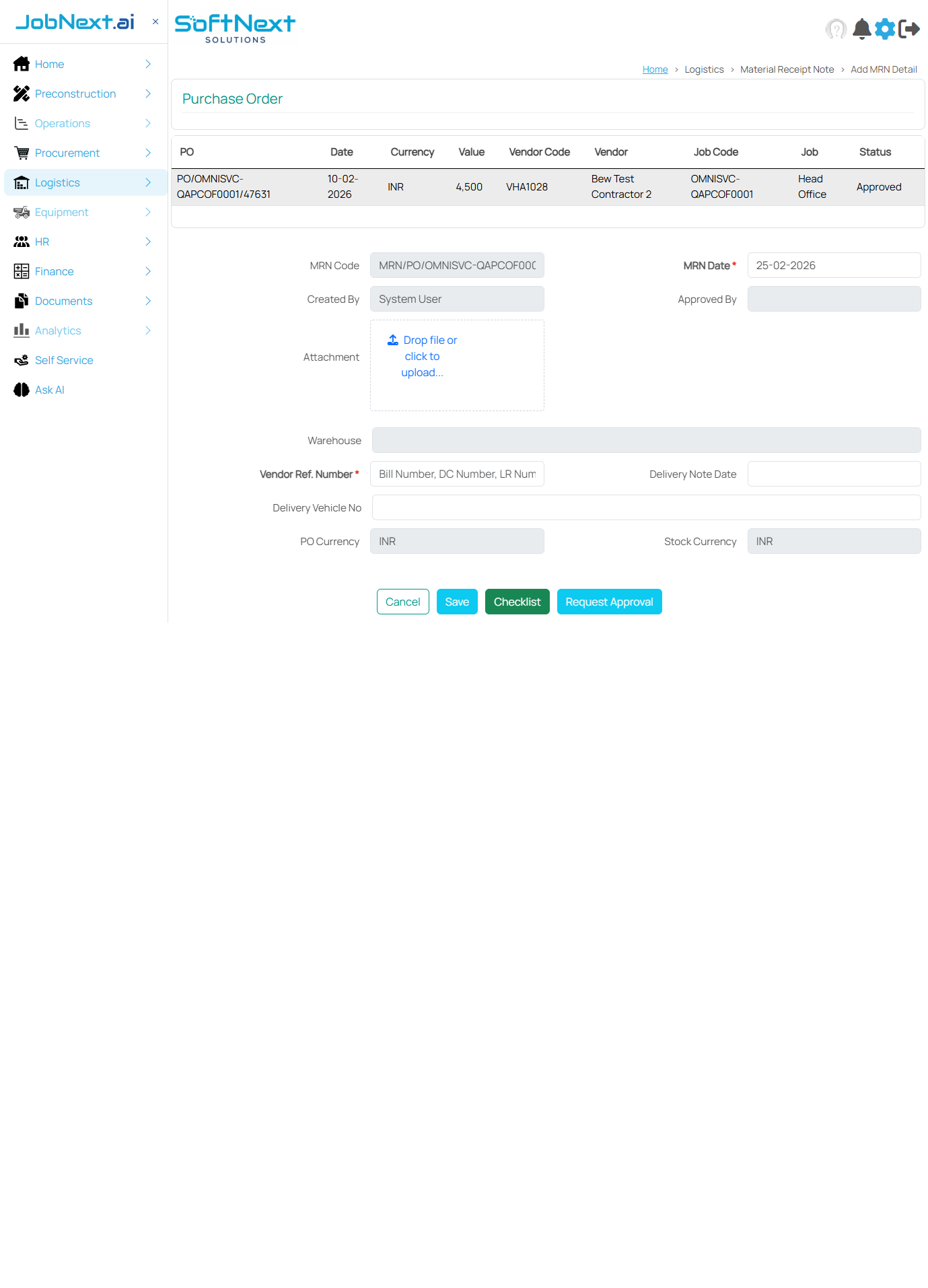Expand the Analytics chevron

coord(148,330)
